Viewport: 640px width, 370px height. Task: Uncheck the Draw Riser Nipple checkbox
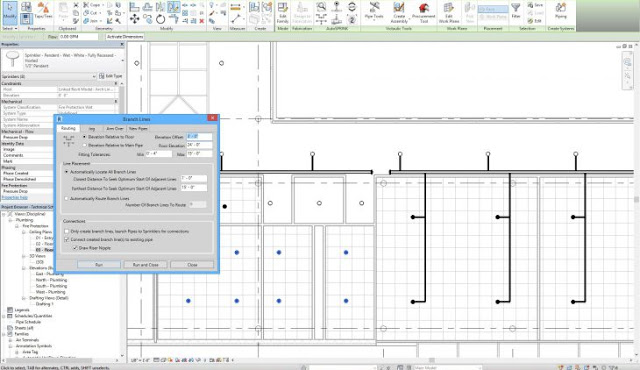[x=75, y=248]
